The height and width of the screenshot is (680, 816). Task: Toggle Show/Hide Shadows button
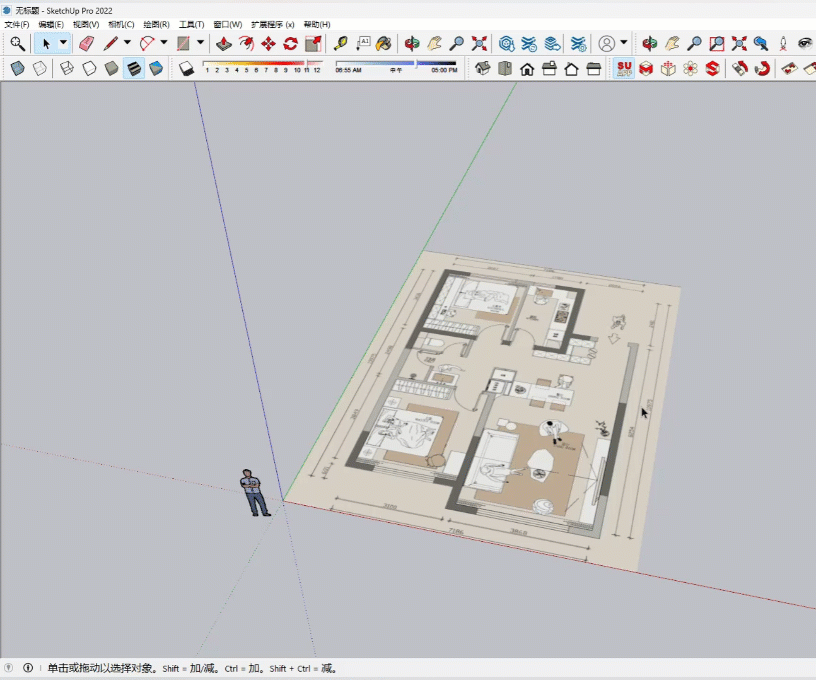click(x=186, y=69)
